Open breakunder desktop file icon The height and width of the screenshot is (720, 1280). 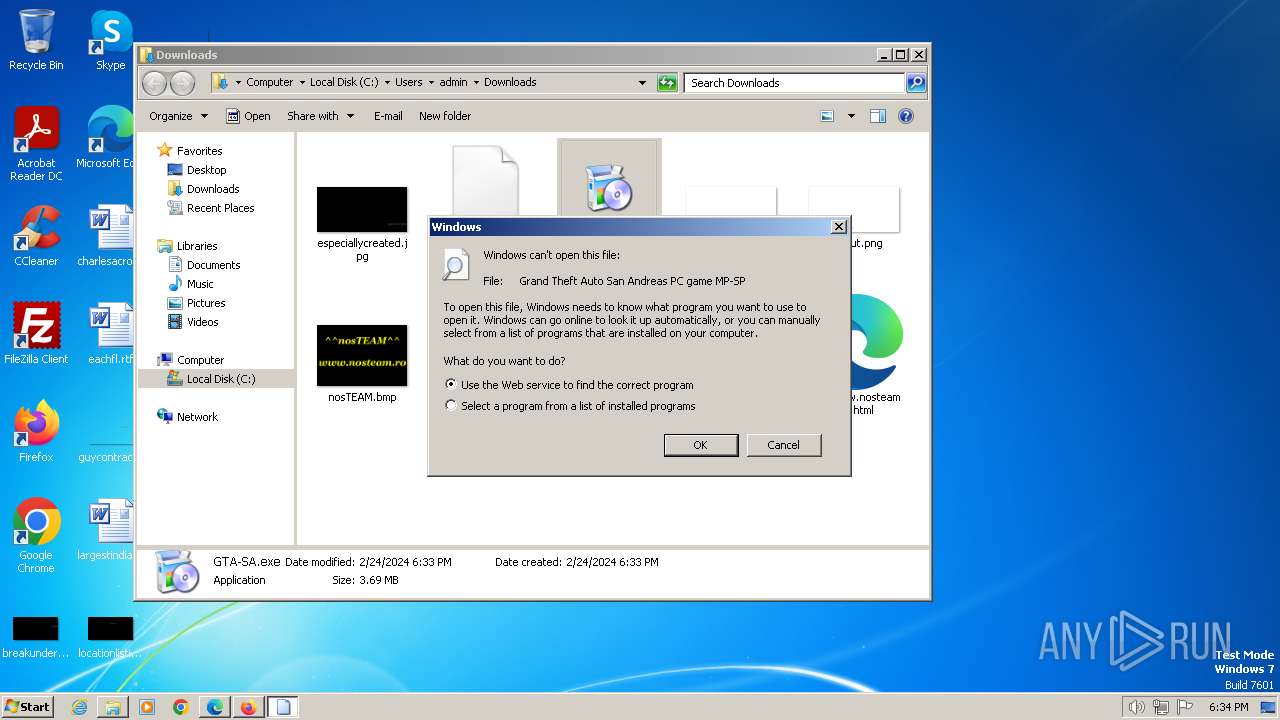point(36,638)
